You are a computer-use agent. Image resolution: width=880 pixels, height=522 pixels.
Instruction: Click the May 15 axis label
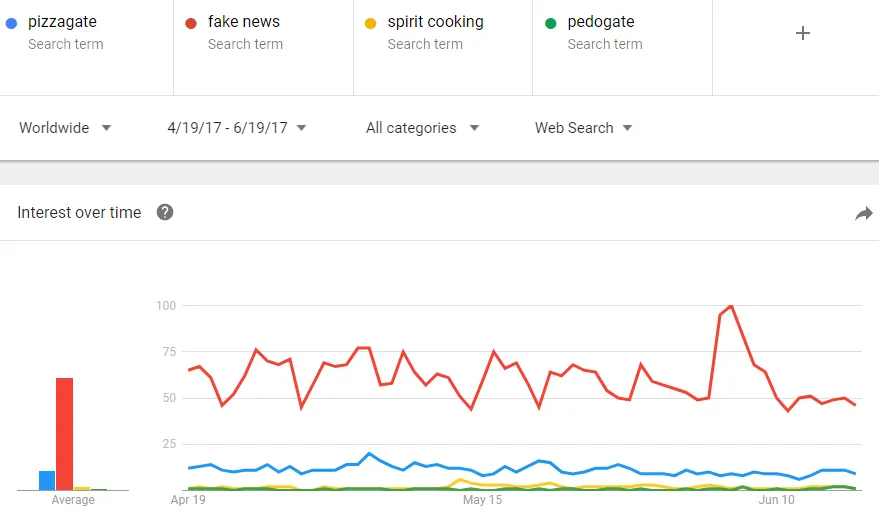pos(482,500)
